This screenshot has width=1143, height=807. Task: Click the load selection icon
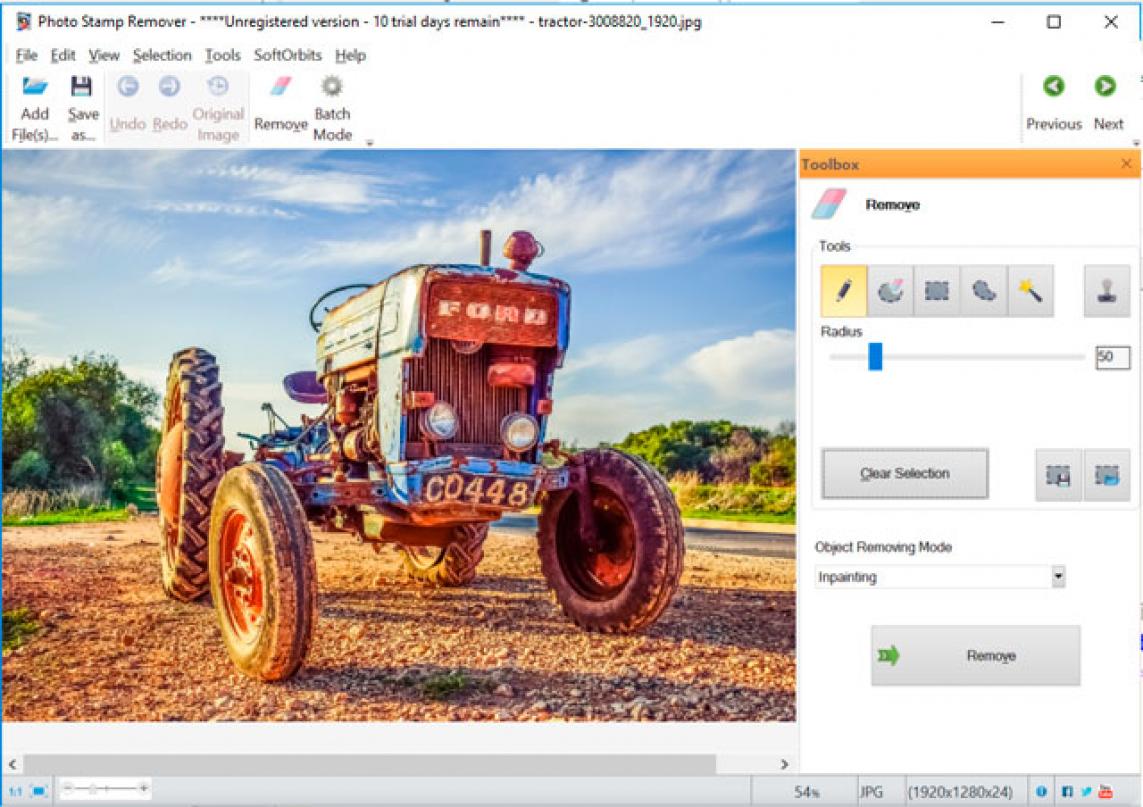click(x=1106, y=475)
